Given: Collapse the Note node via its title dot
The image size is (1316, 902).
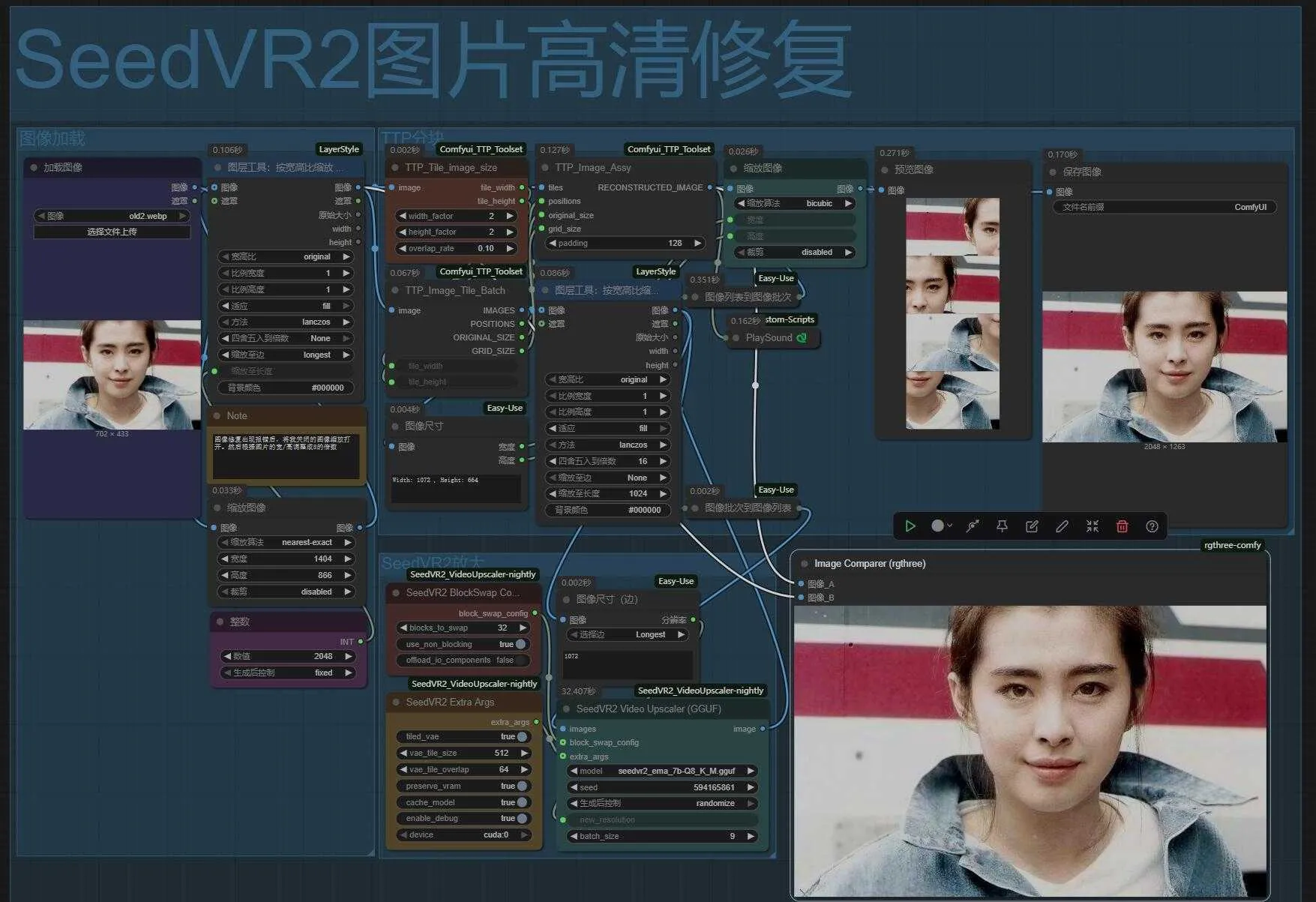Looking at the screenshot, I should 217,415.
